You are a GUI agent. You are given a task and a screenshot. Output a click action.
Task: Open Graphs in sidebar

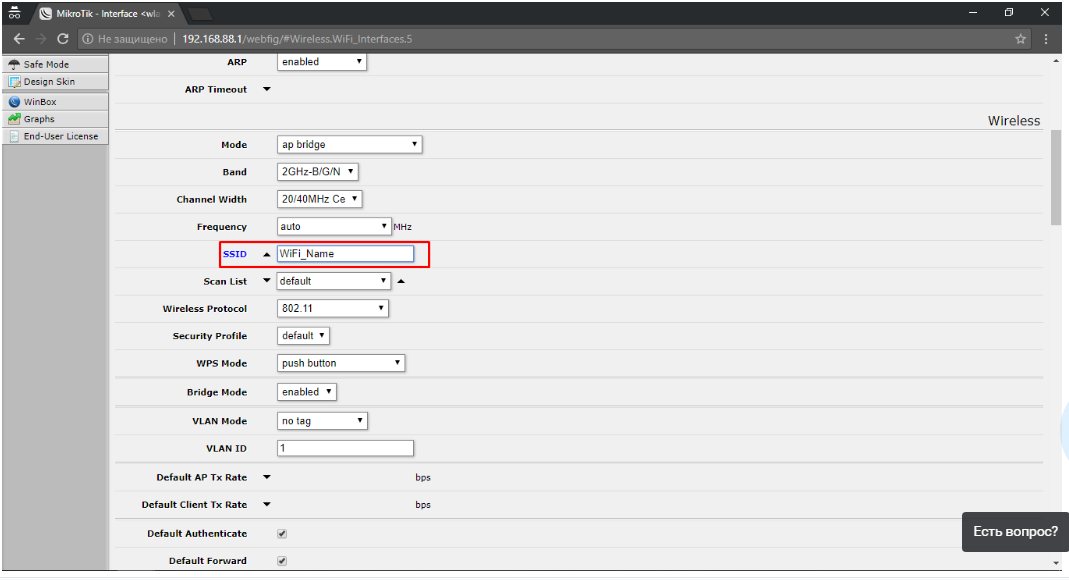(55, 119)
